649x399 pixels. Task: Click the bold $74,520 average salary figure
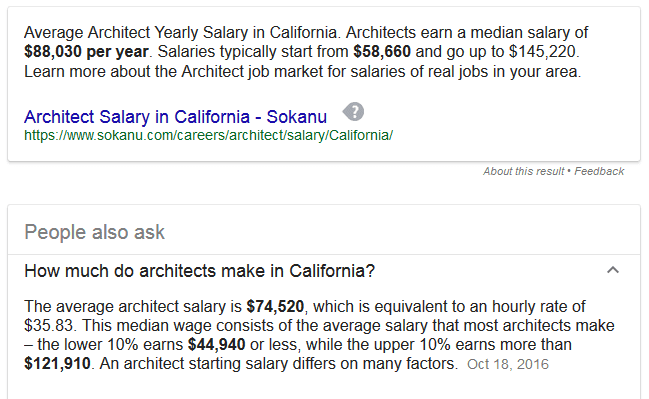pyautogui.click(x=275, y=307)
